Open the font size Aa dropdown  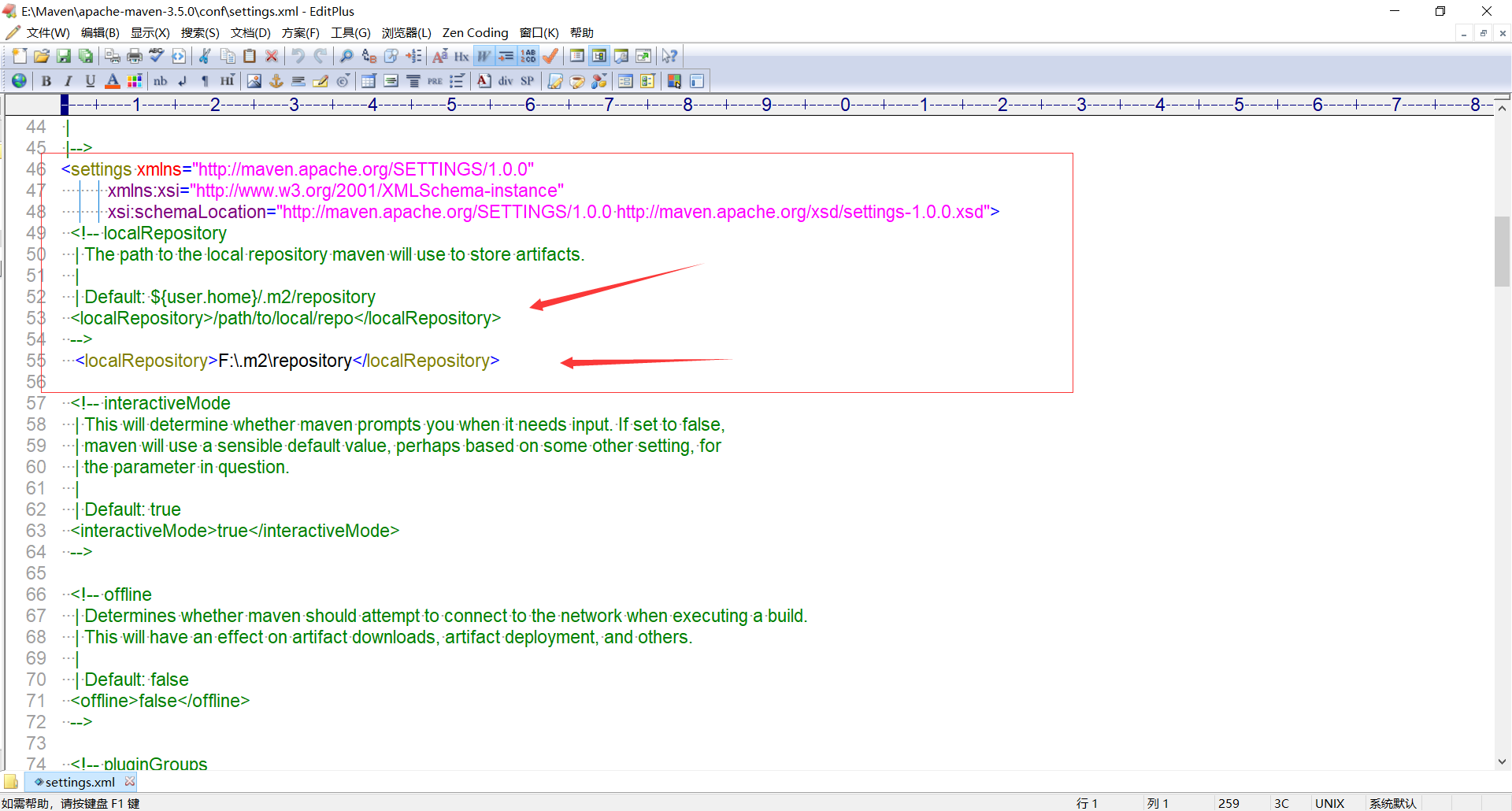(439, 56)
